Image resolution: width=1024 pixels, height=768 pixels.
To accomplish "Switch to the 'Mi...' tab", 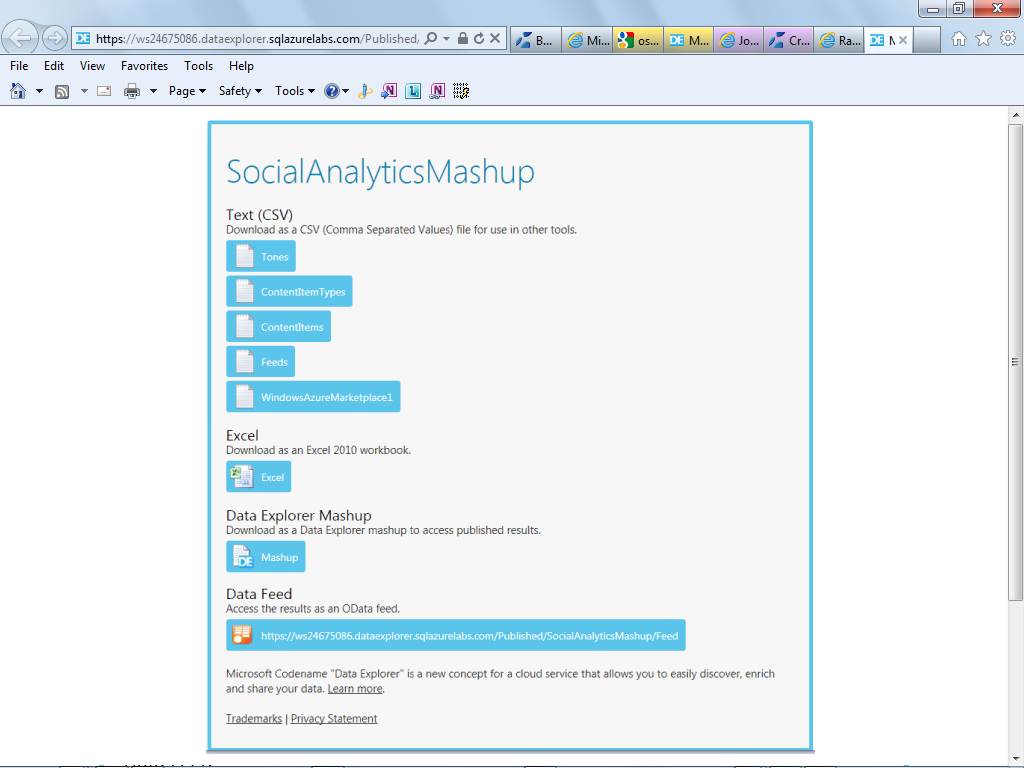I will click(x=587, y=40).
